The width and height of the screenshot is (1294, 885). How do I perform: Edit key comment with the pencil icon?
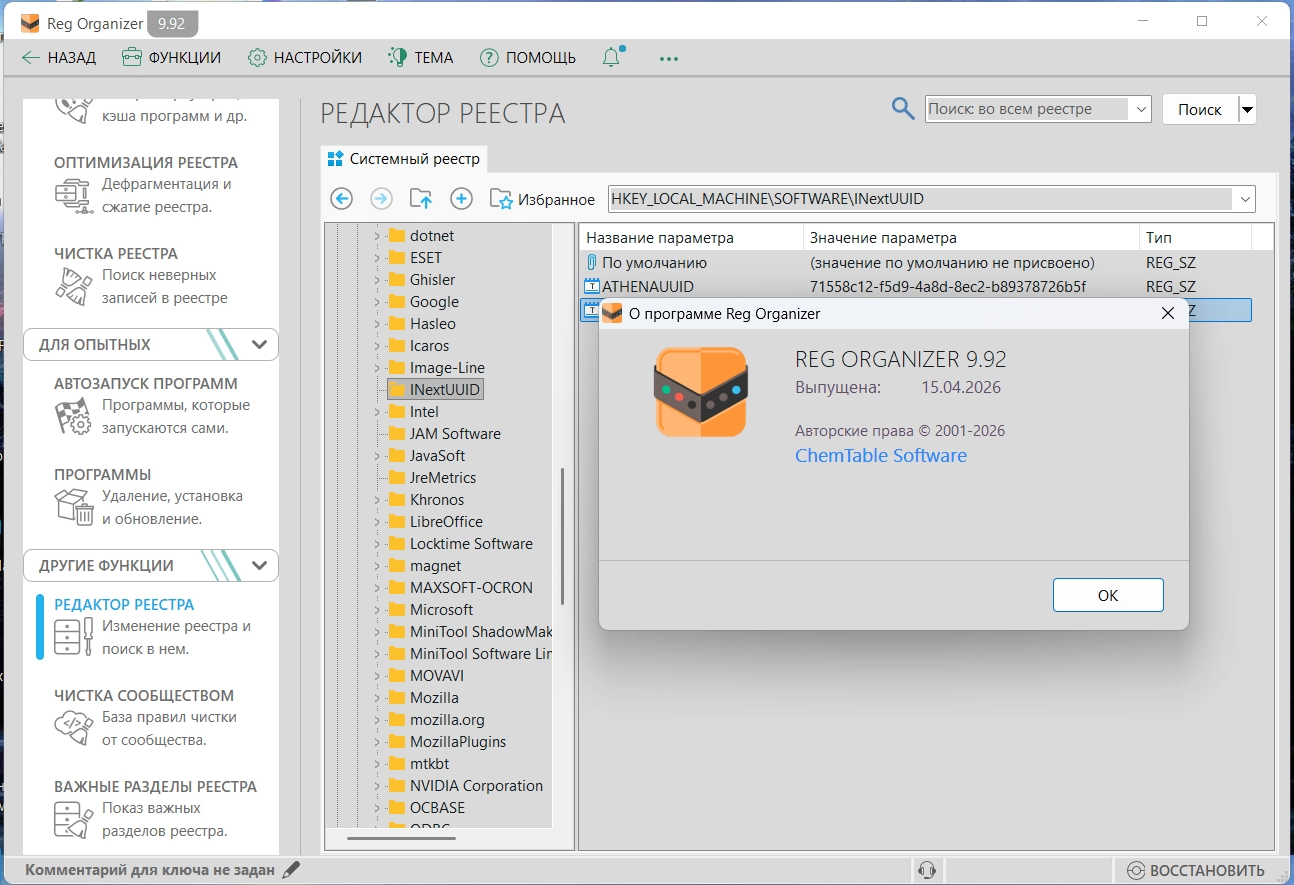click(291, 870)
